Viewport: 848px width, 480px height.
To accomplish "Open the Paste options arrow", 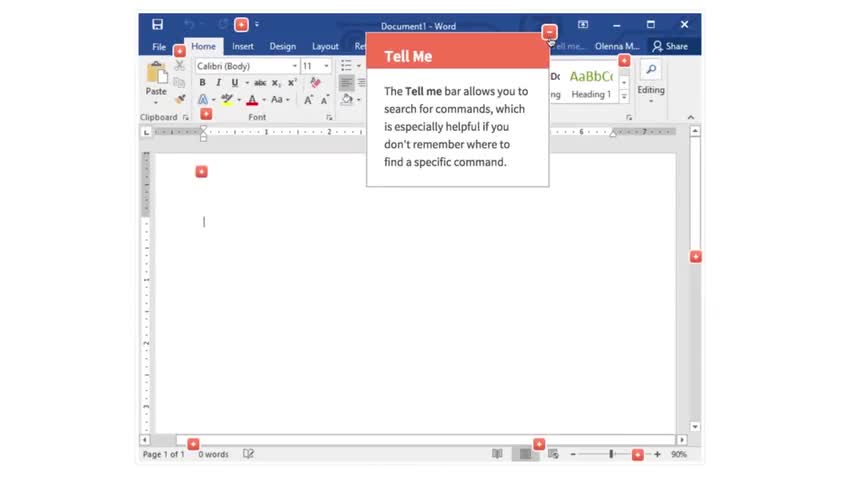I will tap(156, 102).
